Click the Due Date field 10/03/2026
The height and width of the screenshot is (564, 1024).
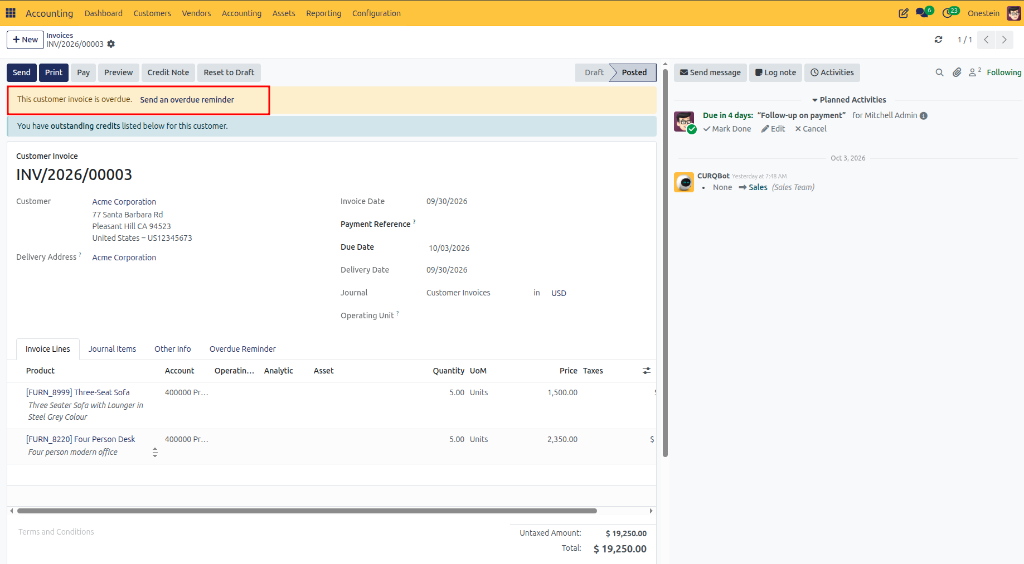tap(449, 248)
